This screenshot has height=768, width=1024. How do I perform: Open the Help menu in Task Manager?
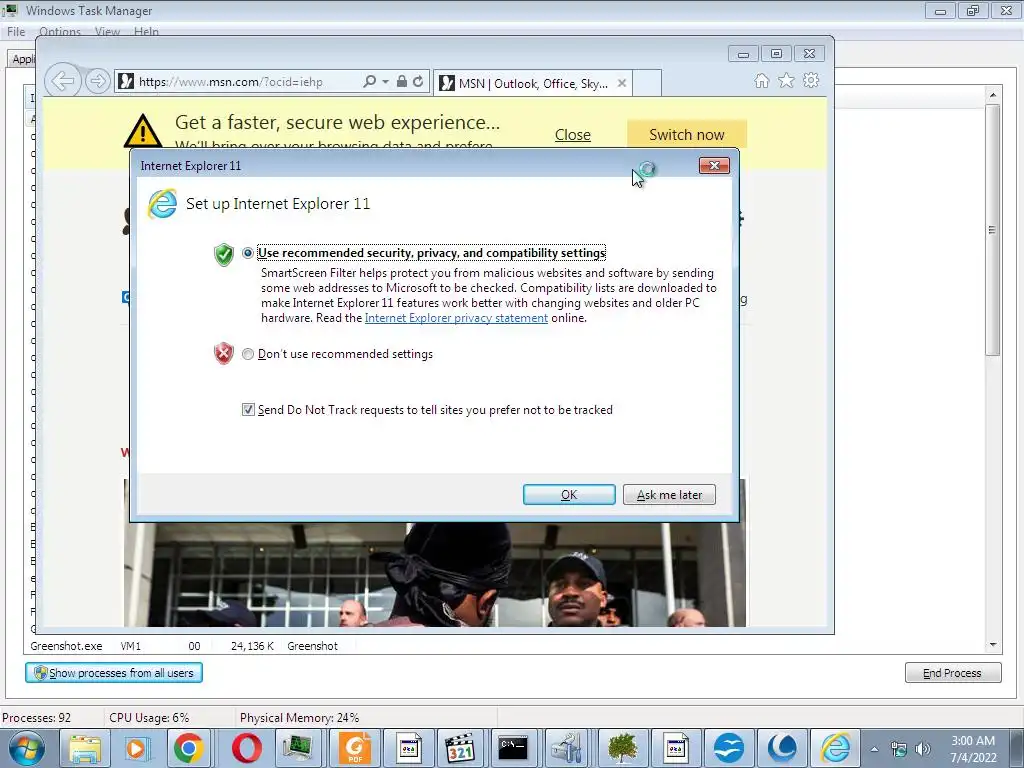click(x=146, y=31)
